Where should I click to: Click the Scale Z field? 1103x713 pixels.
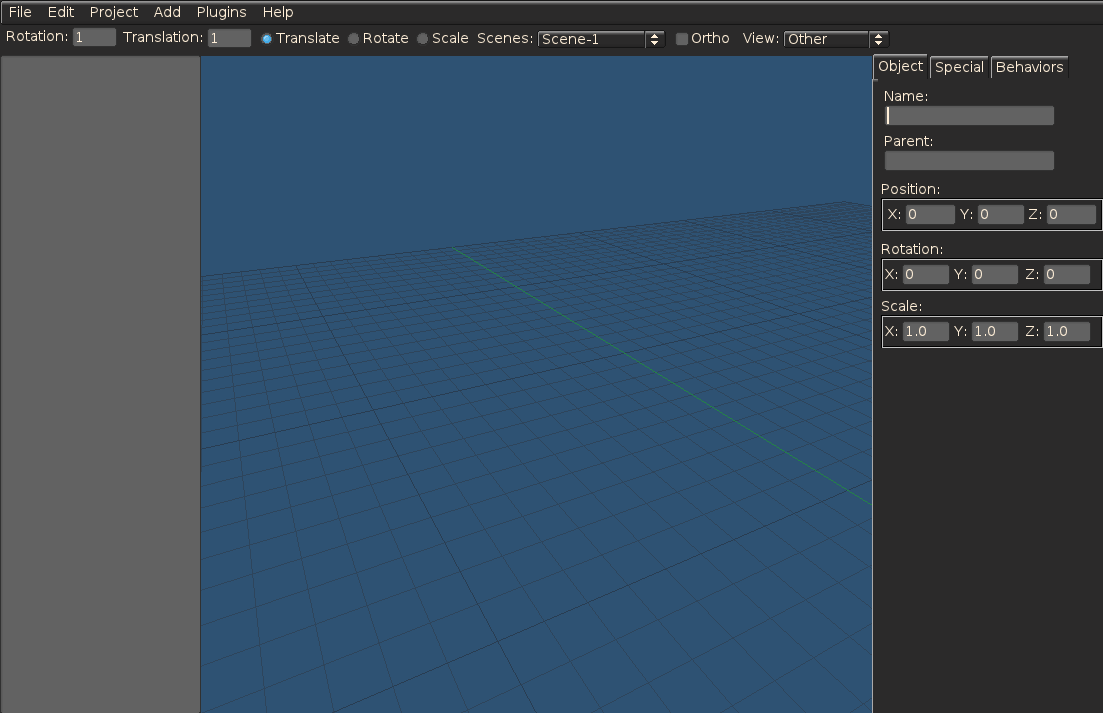[x=1066, y=331]
